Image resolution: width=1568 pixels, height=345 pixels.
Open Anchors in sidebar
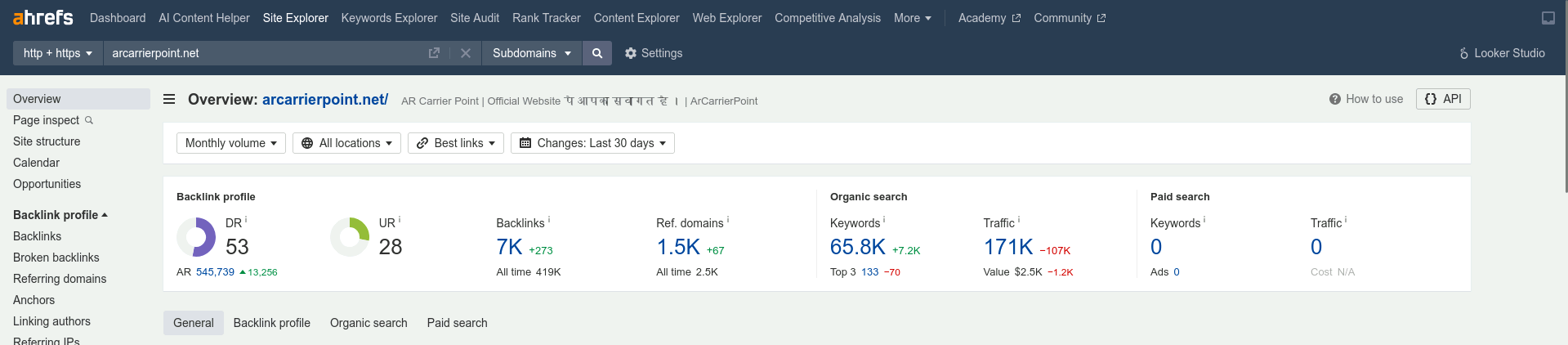[34, 300]
